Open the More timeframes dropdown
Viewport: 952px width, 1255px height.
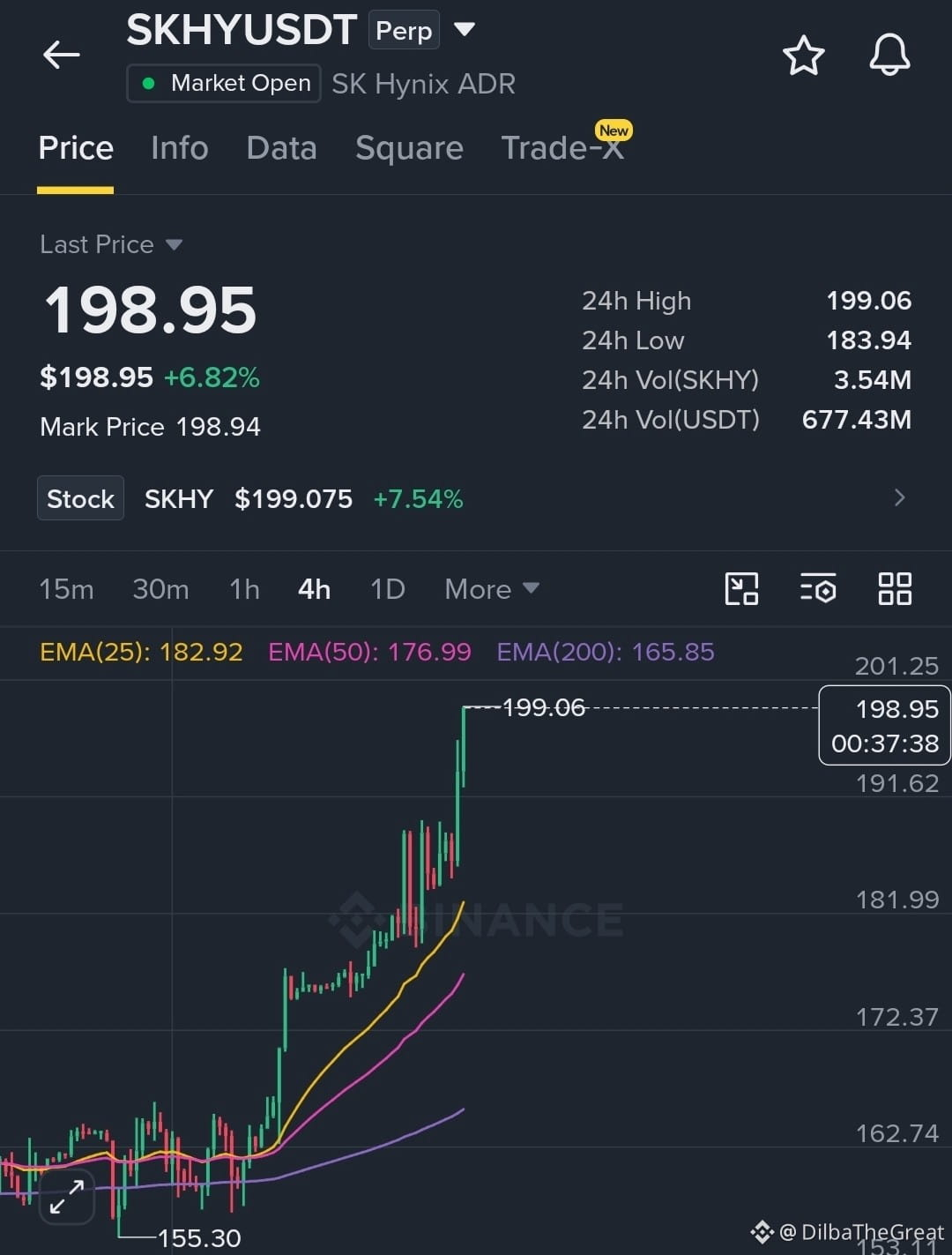click(492, 589)
